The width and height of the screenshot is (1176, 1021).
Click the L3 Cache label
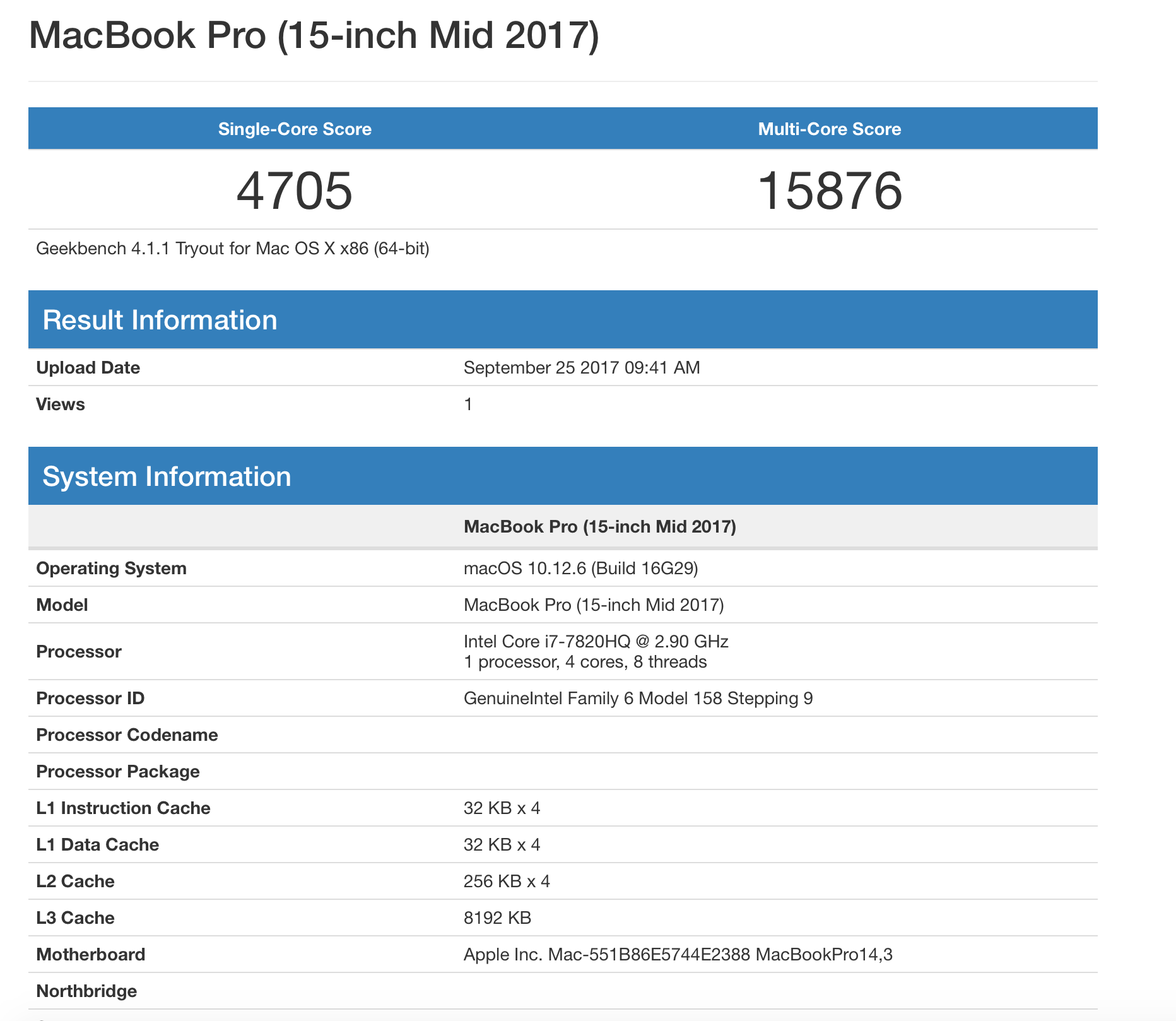pos(76,918)
